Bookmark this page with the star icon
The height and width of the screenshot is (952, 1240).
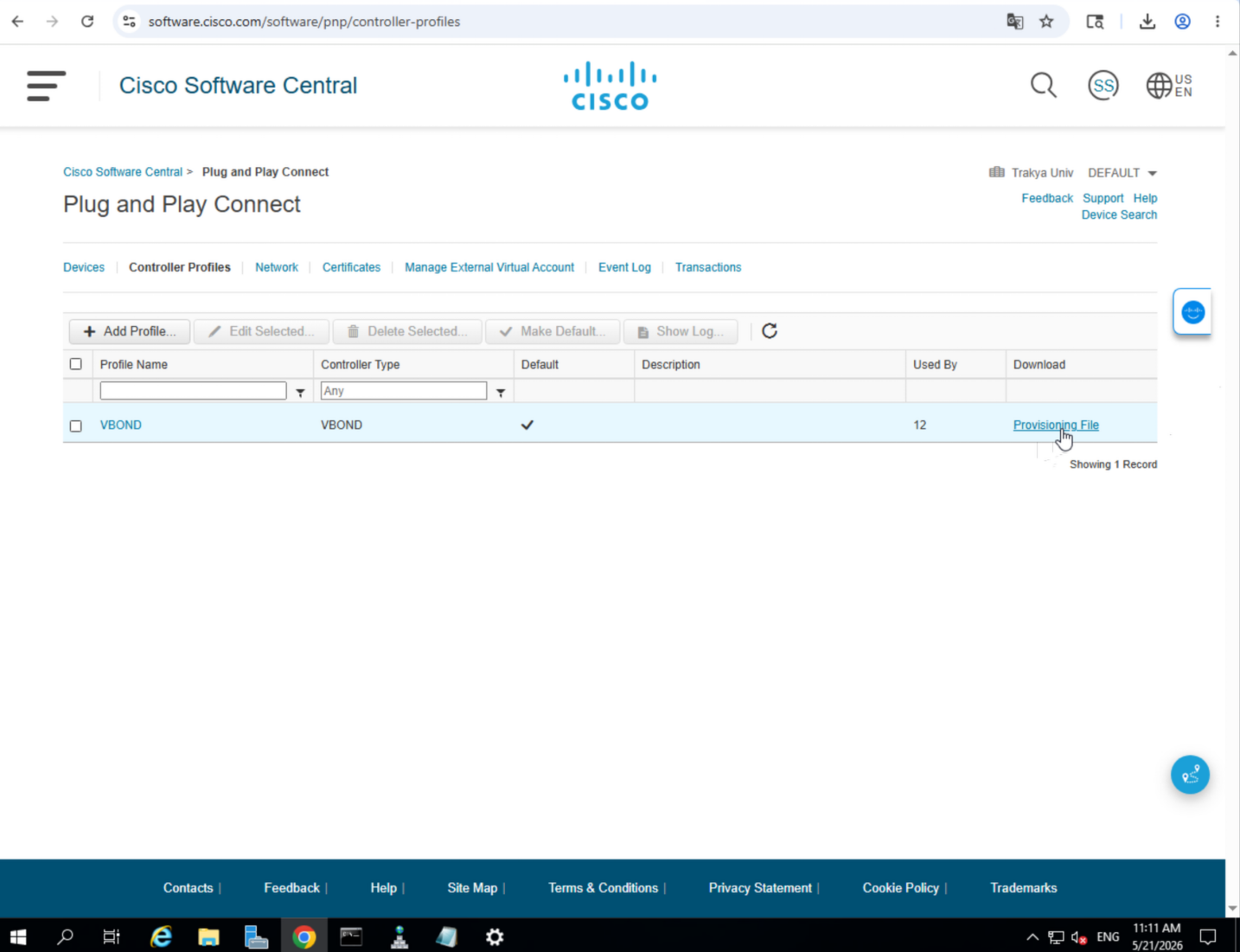[x=1046, y=22]
